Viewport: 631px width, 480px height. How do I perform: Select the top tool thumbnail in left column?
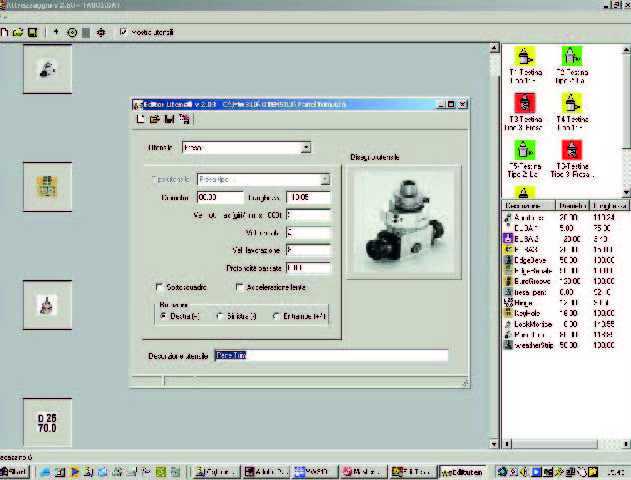click(x=47, y=69)
